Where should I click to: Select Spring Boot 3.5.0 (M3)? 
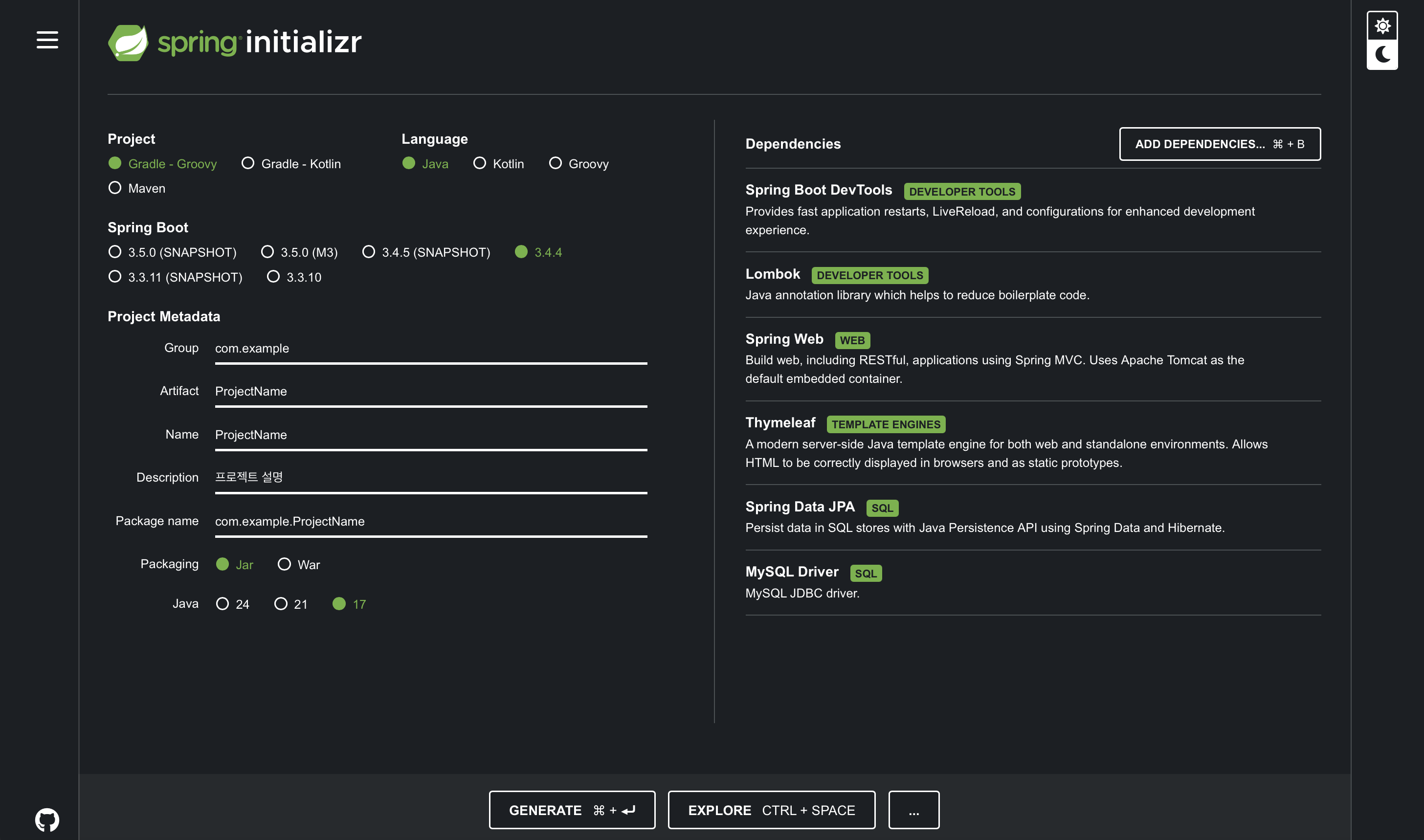(299, 252)
